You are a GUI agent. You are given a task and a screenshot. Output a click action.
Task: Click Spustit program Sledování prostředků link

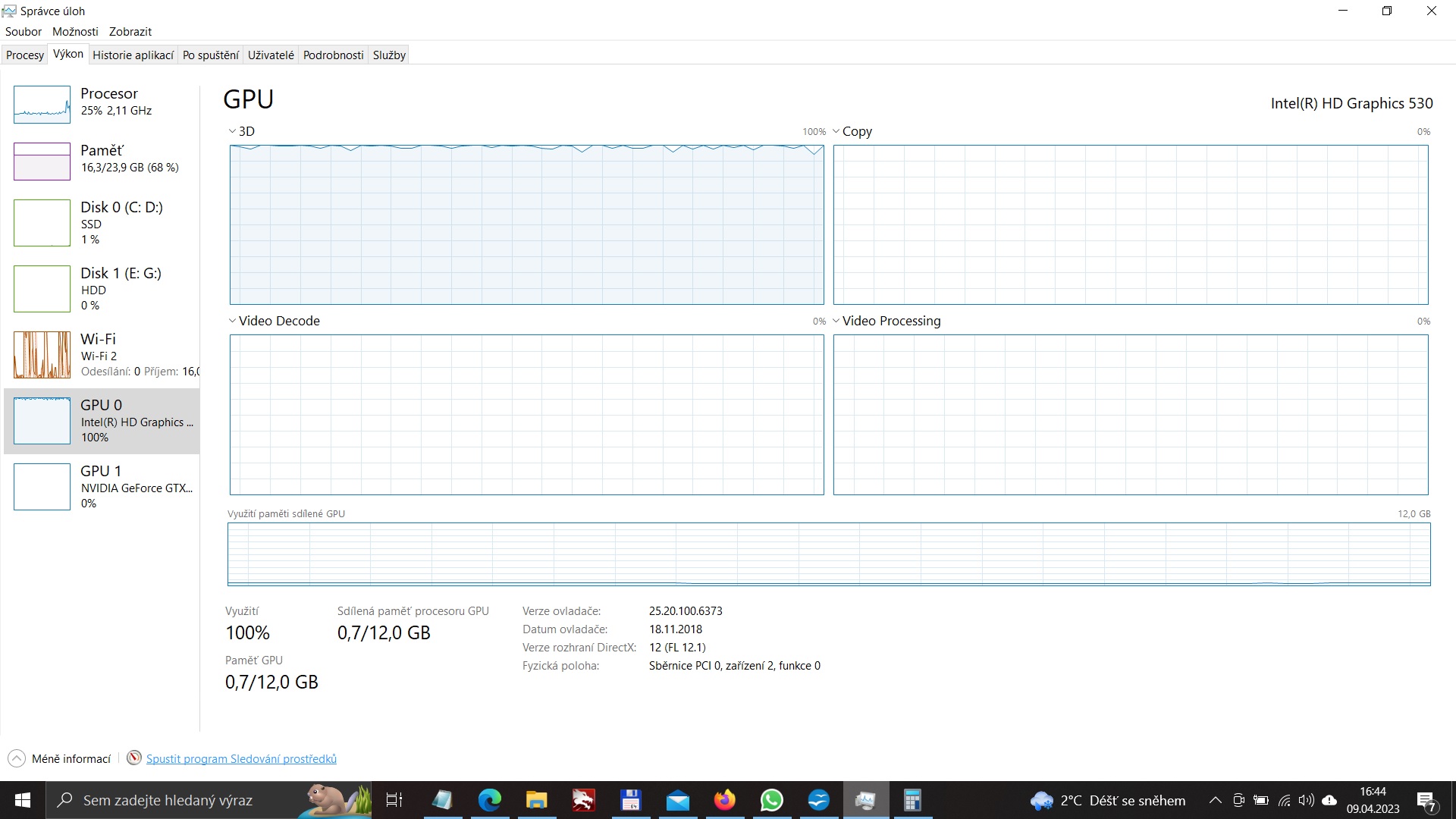pos(241,758)
